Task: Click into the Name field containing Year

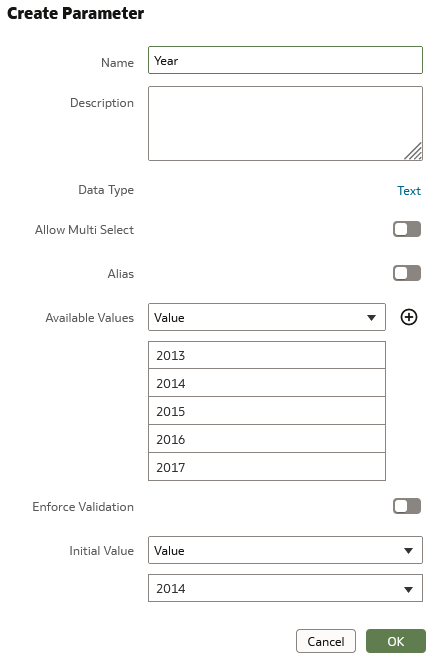Action: point(285,60)
